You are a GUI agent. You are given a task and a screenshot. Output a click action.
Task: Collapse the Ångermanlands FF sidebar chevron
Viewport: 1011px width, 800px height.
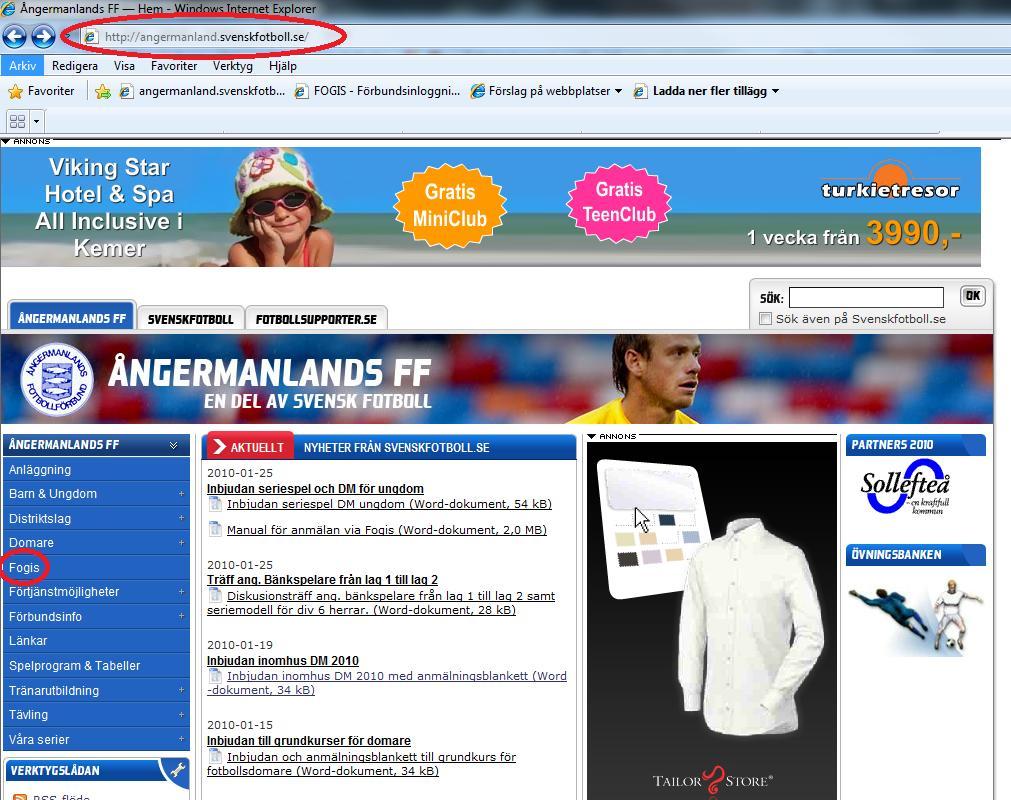point(173,445)
